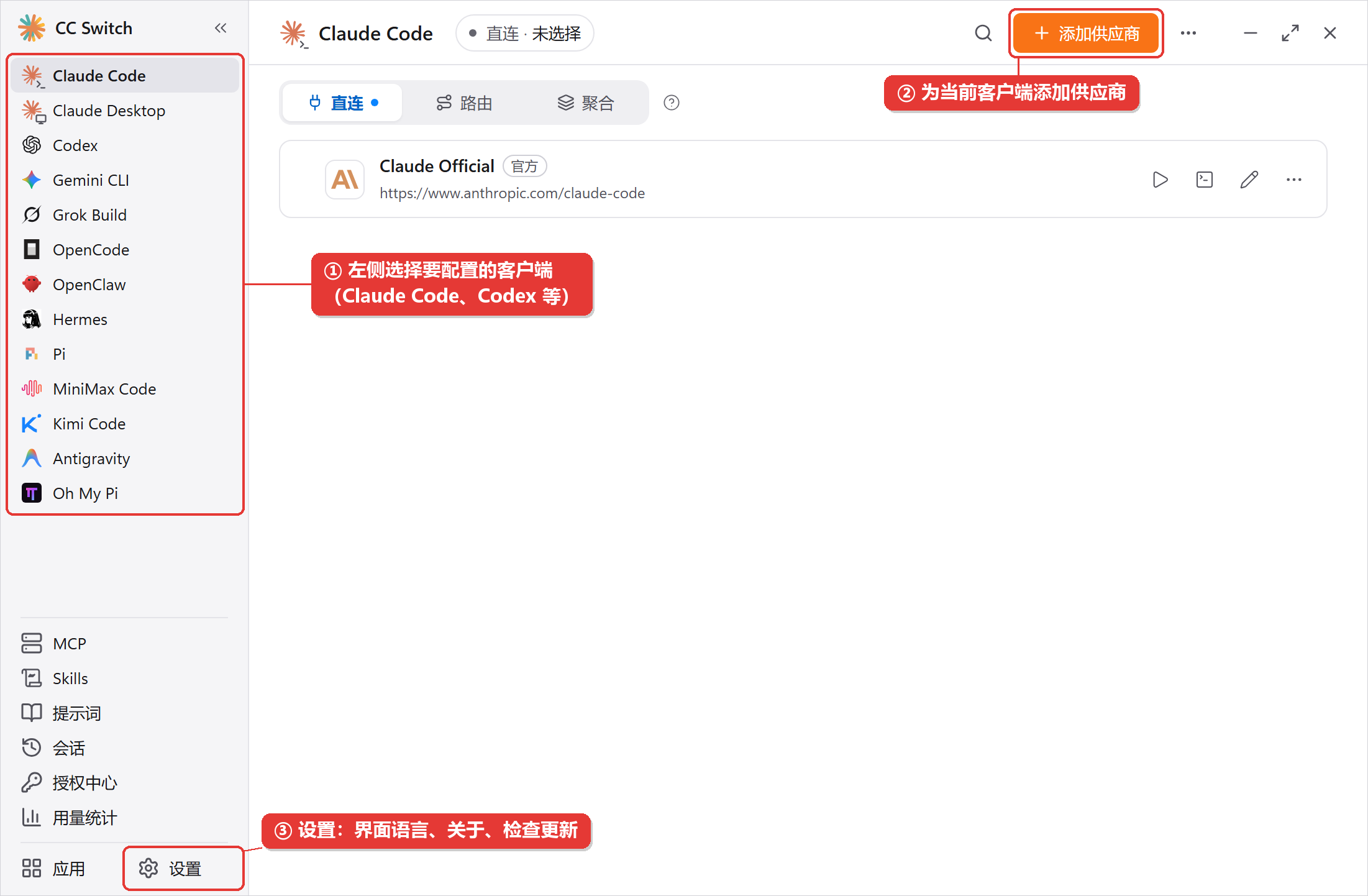The image size is (1368, 896).
Task: Open 用量统计 usage statistics
Action: tap(125, 818)
